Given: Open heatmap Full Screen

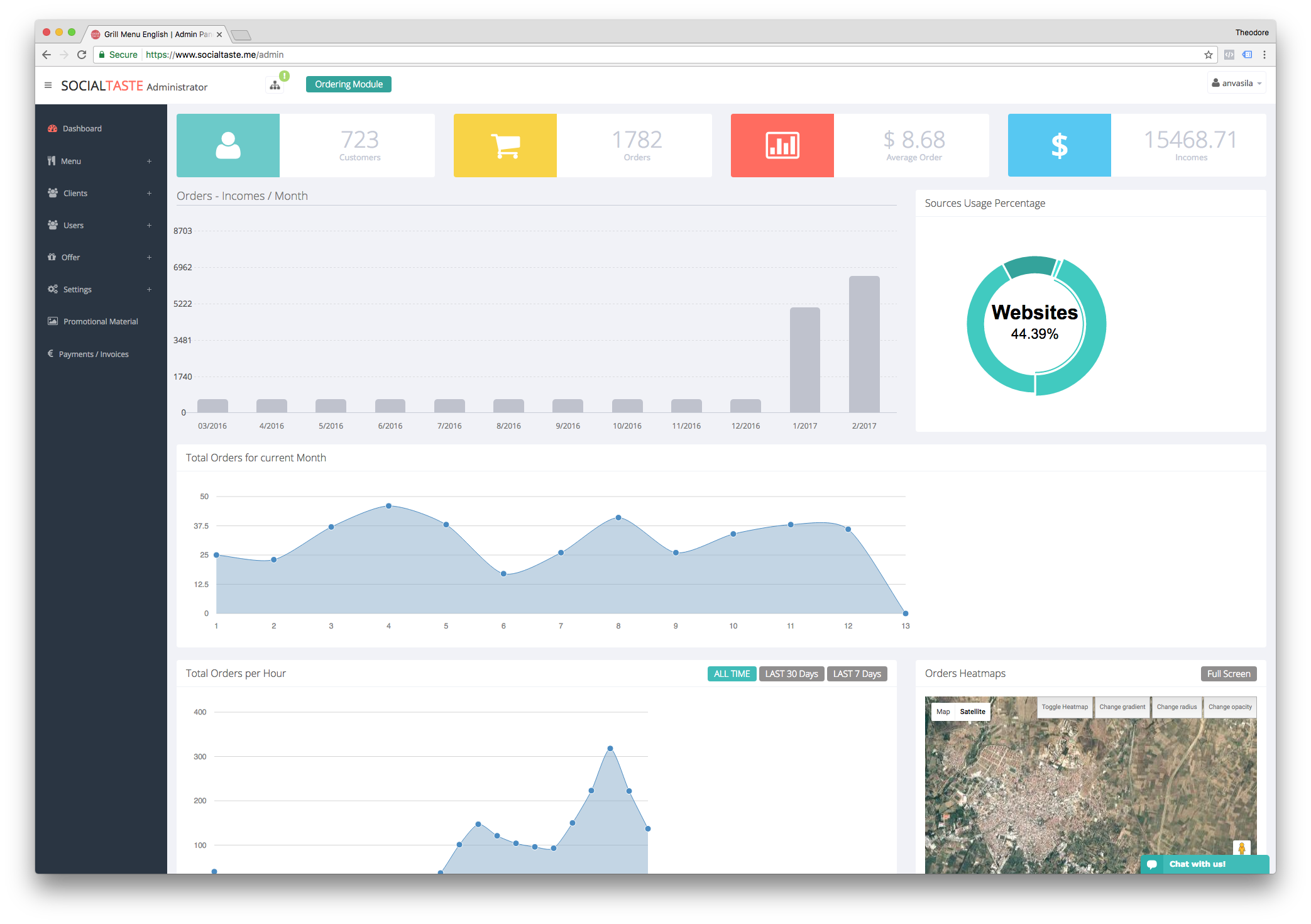Looking at the screenshot, I should [x=1228, y=674].
